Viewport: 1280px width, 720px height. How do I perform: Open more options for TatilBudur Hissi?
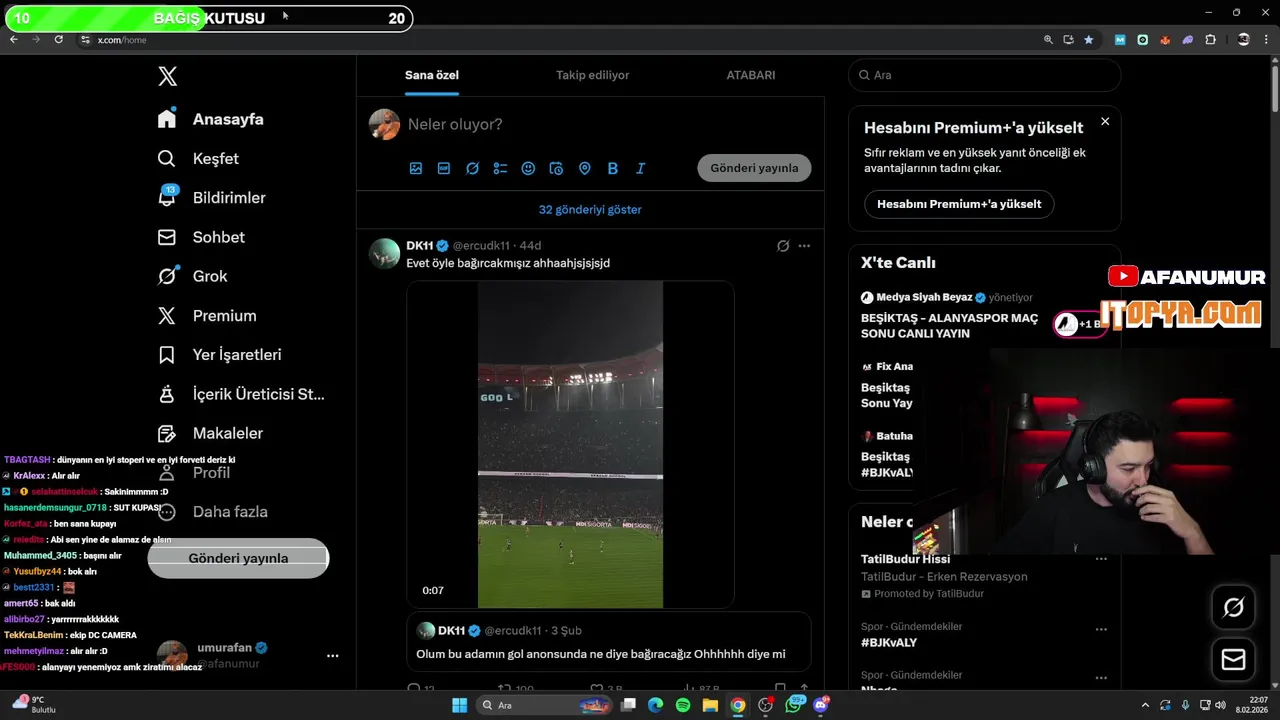pos(1101,559)
